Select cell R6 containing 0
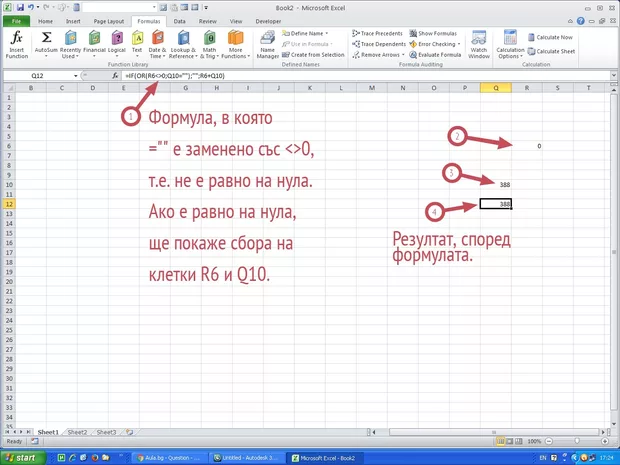The width and height of the screenshot is (620, 465). coord(527,146)
